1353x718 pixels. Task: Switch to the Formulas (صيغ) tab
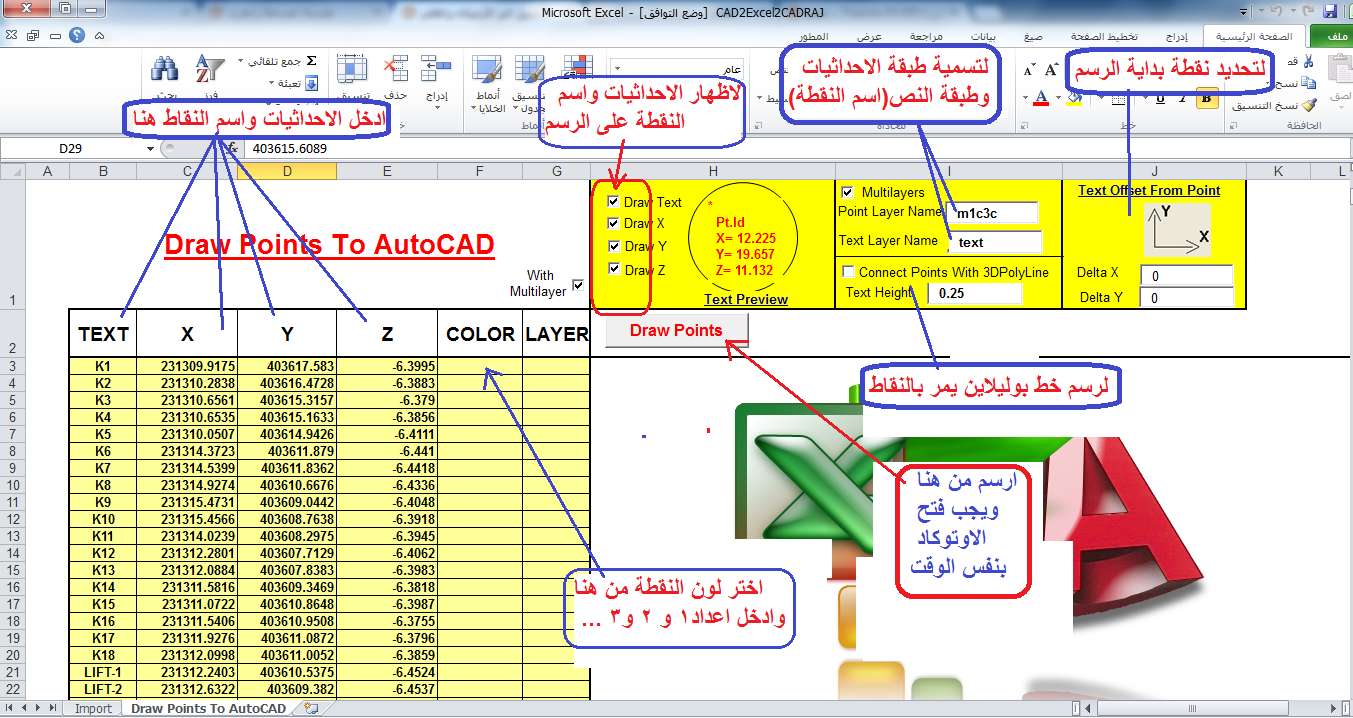pos(1033,37)
